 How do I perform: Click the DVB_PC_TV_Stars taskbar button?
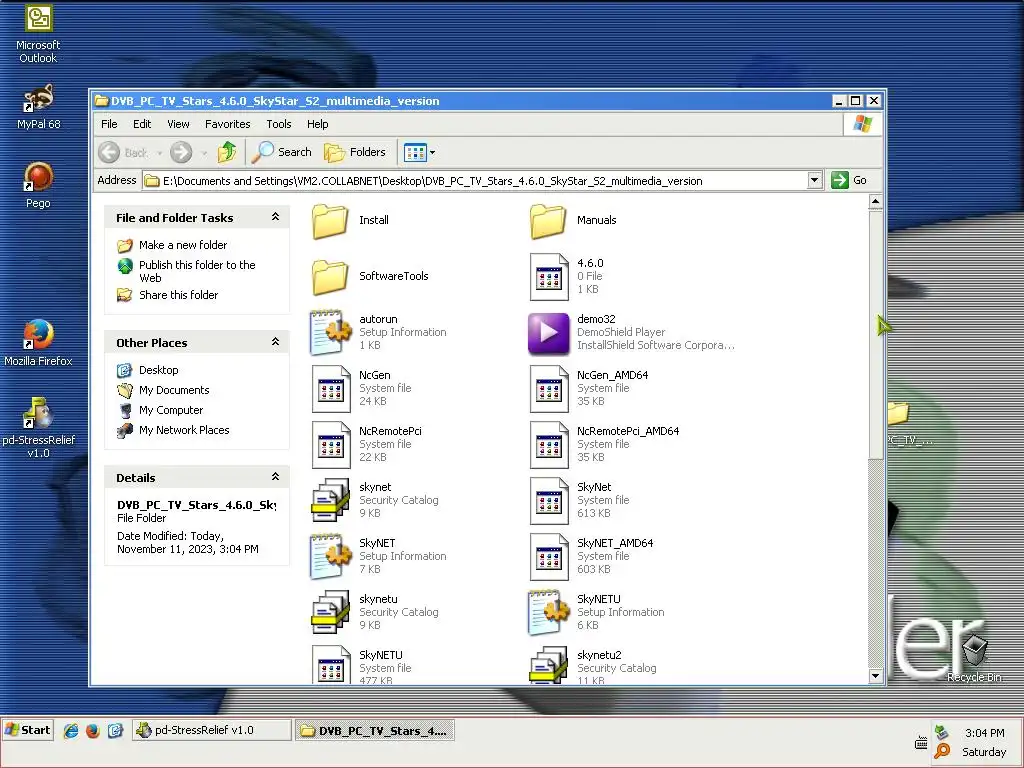pos(374,731)
